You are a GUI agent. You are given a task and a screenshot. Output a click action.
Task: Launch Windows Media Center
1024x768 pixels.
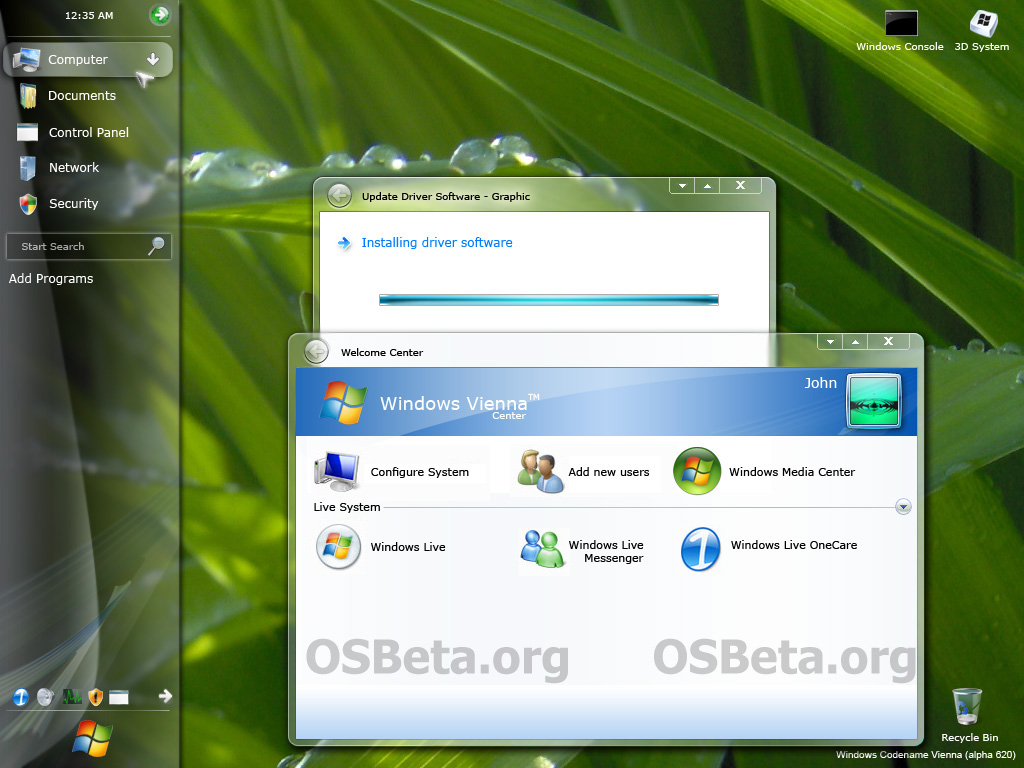pyautogui.click(x=697, y=471)
